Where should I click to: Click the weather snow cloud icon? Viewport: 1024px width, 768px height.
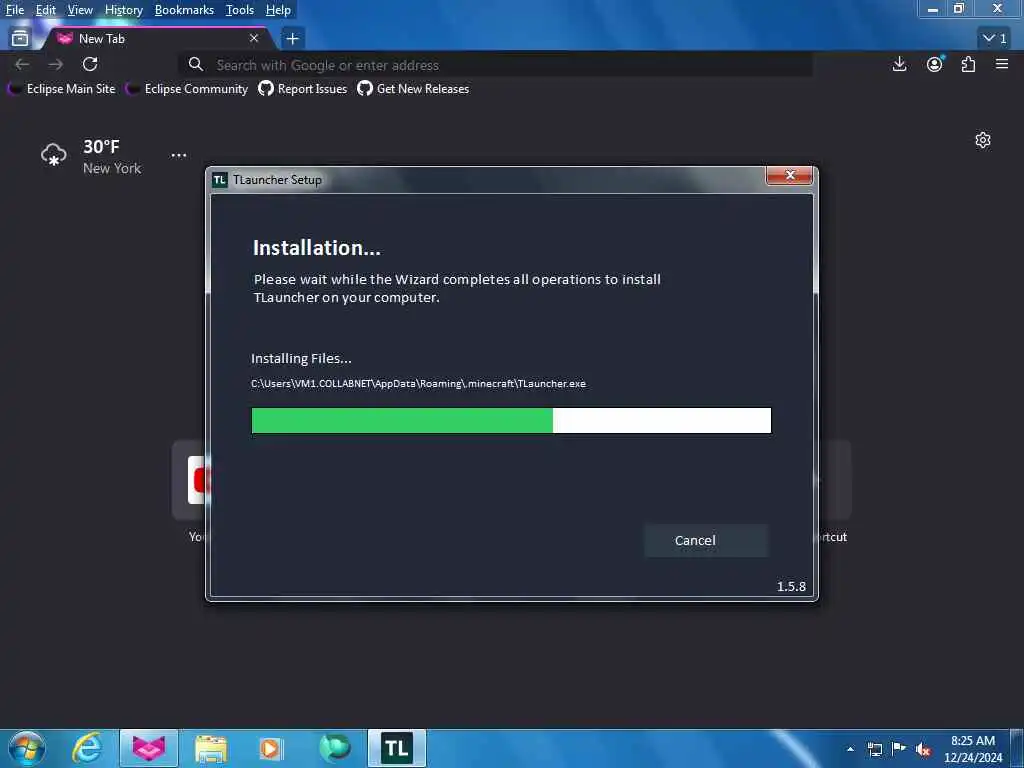pos(54,155)
